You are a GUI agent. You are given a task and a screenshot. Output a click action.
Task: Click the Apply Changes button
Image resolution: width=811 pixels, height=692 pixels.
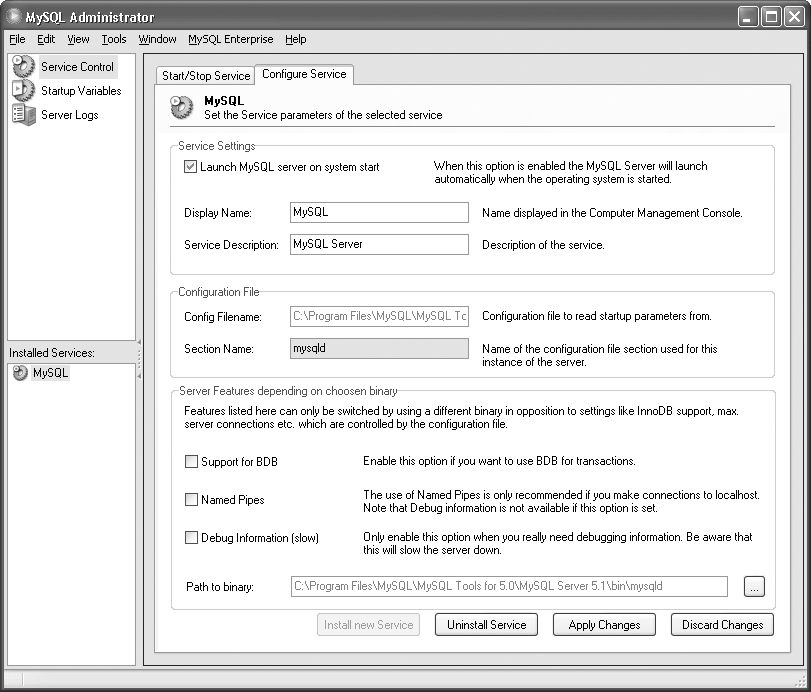tap(604, 625)
